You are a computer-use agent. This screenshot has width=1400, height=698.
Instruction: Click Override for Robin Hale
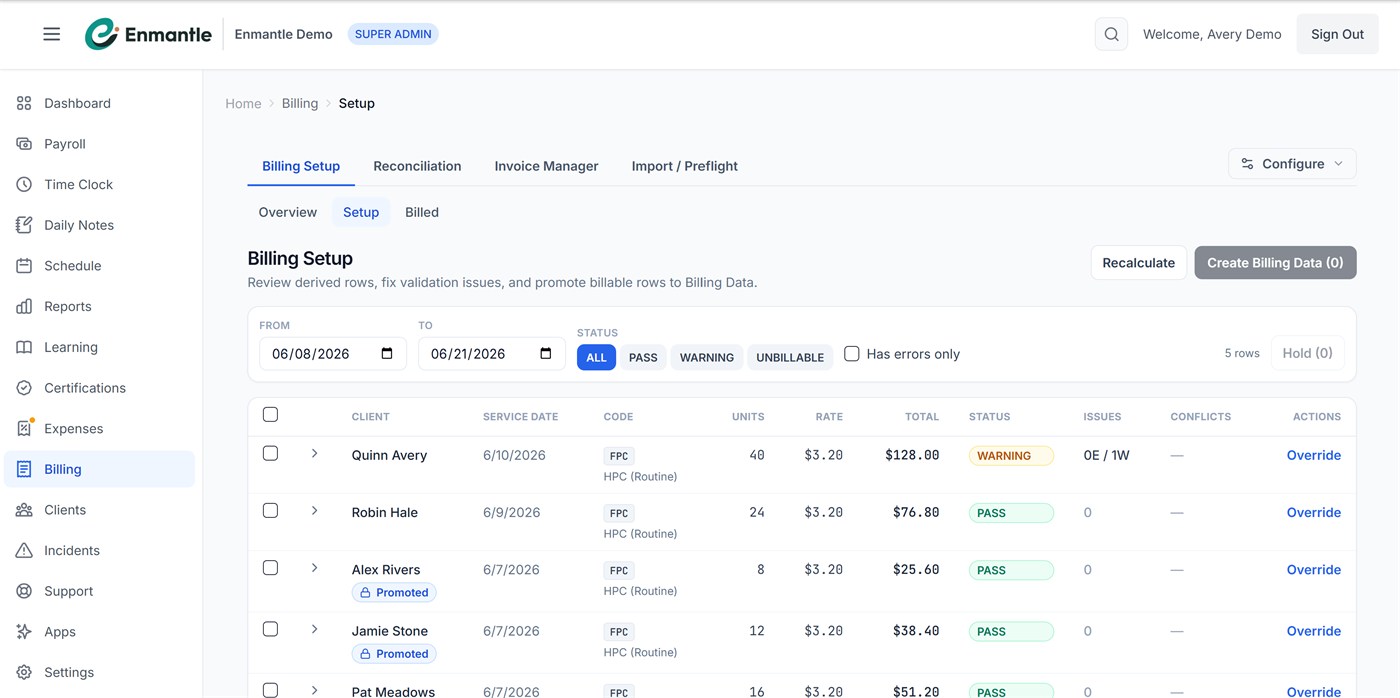tap(1313, 512)
